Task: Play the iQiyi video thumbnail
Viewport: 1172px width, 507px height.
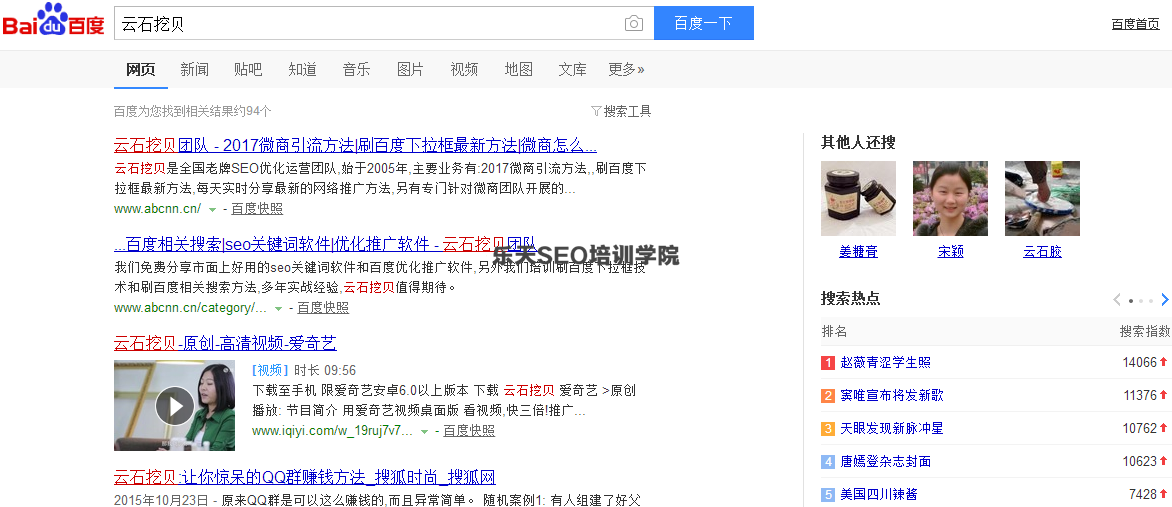Action: click(x=174, y=405)
